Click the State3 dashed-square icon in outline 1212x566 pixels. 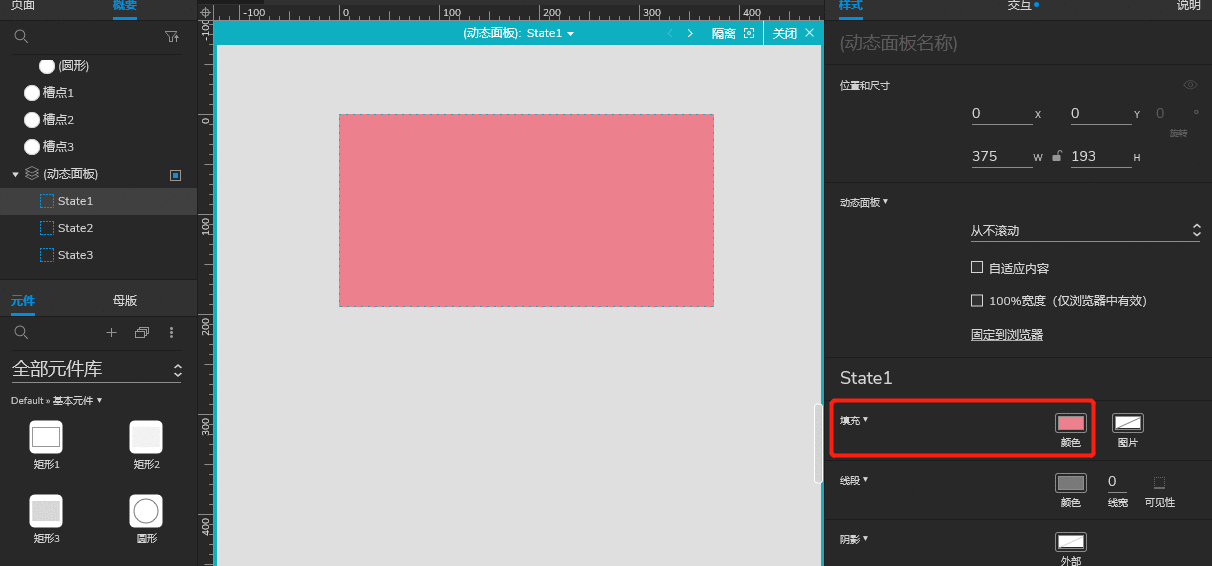click(x=47, y=255)
